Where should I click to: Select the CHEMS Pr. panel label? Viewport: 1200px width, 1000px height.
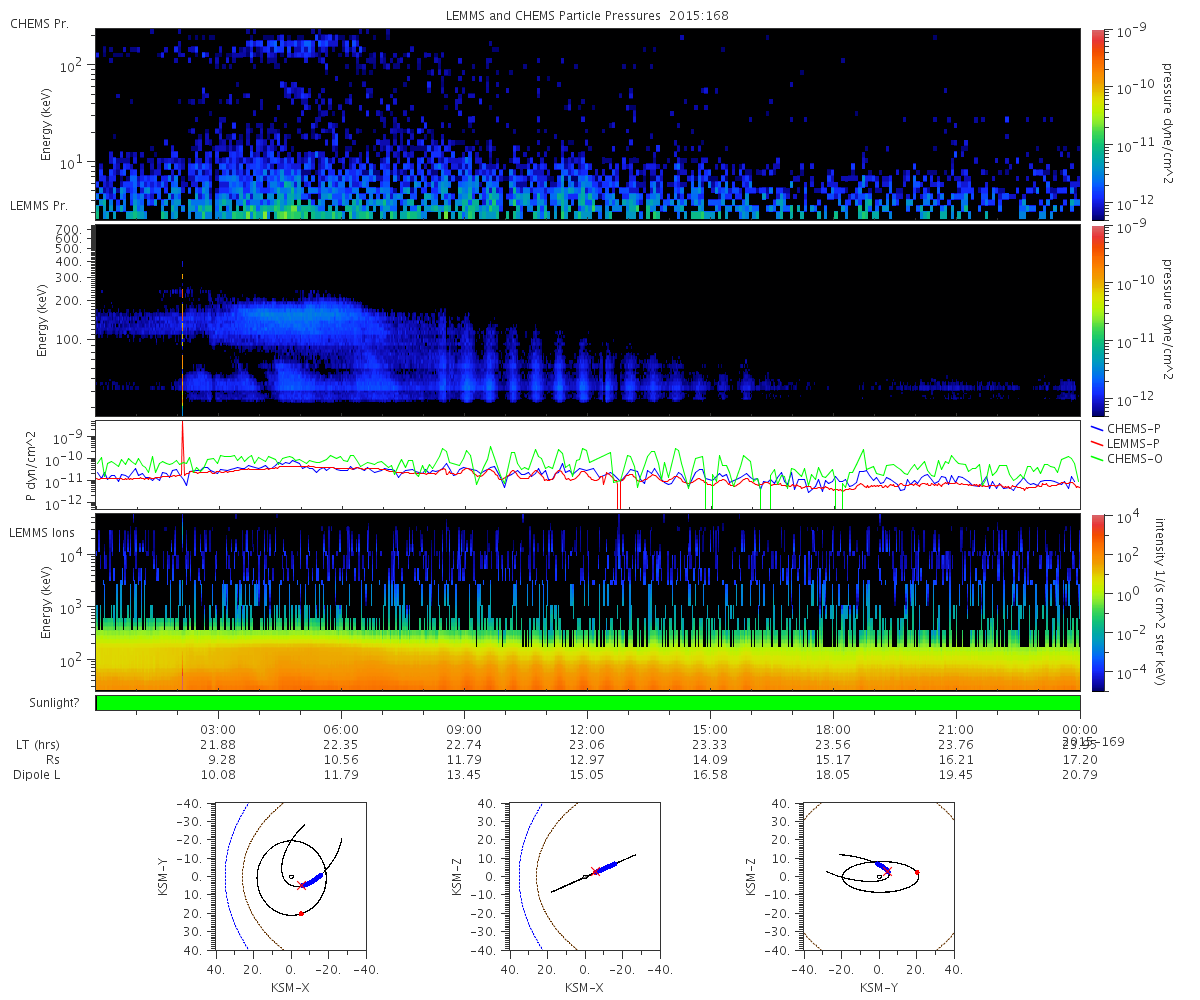point(39,23)
